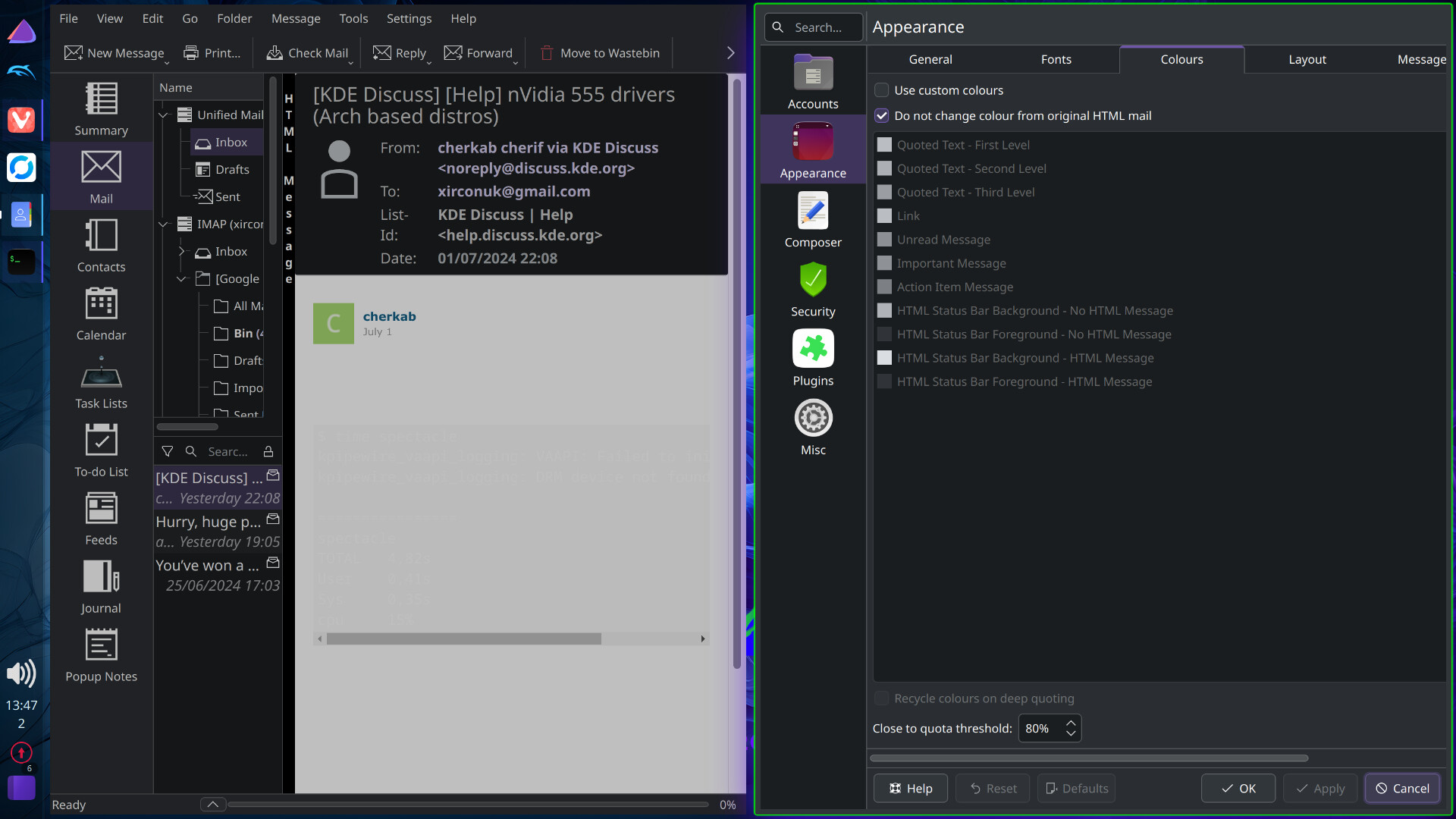Open the Misc settings page
This screenshot has width=1456, height=819.
click(x=813, y=427)
